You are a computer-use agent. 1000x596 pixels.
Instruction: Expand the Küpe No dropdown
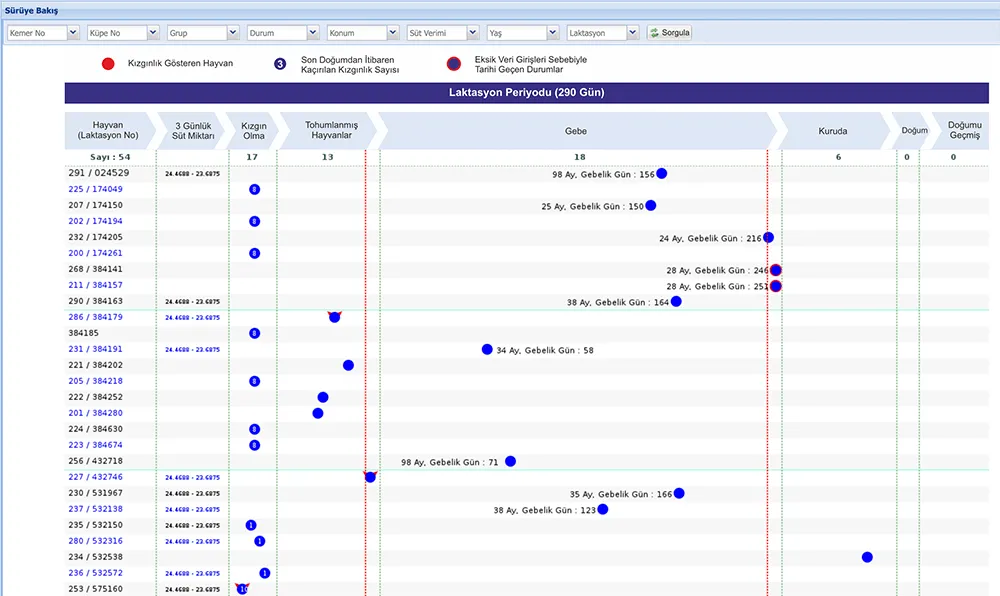123,33
